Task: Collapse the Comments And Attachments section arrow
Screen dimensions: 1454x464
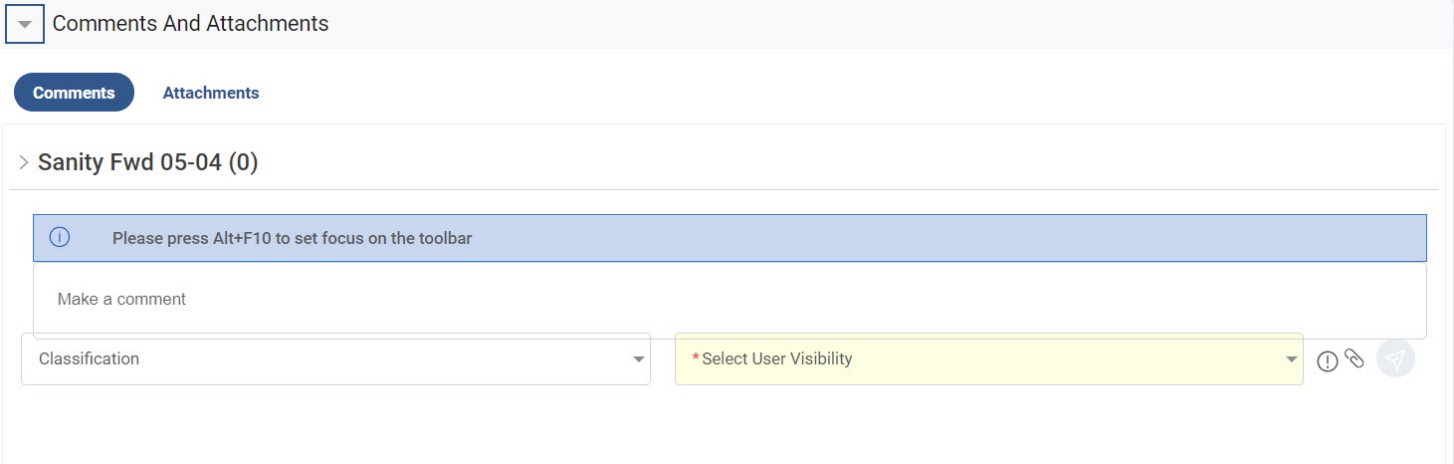Action: 25,24
